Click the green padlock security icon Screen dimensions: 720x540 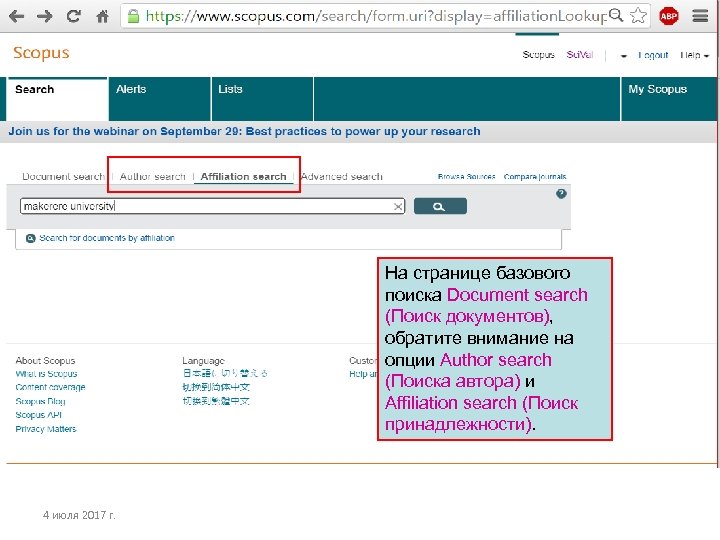133,17
